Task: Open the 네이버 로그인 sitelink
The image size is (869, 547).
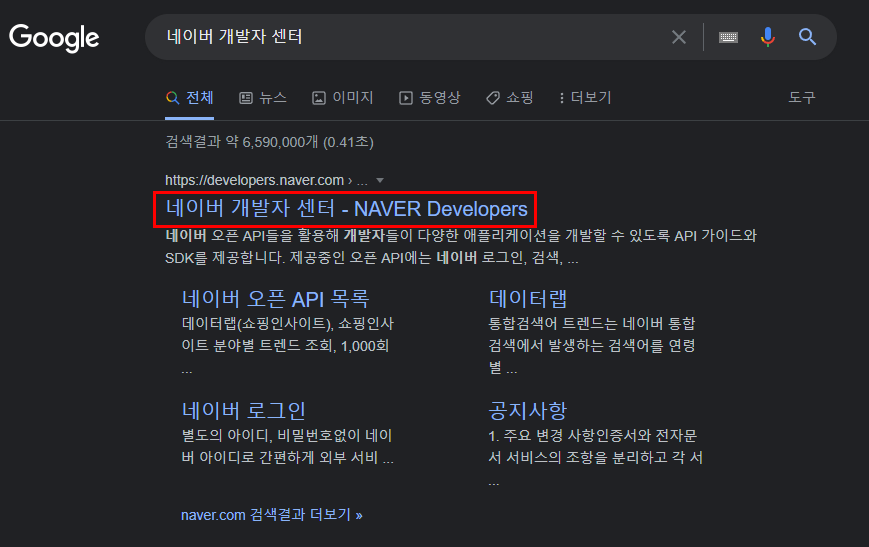Action: (244, 411)
